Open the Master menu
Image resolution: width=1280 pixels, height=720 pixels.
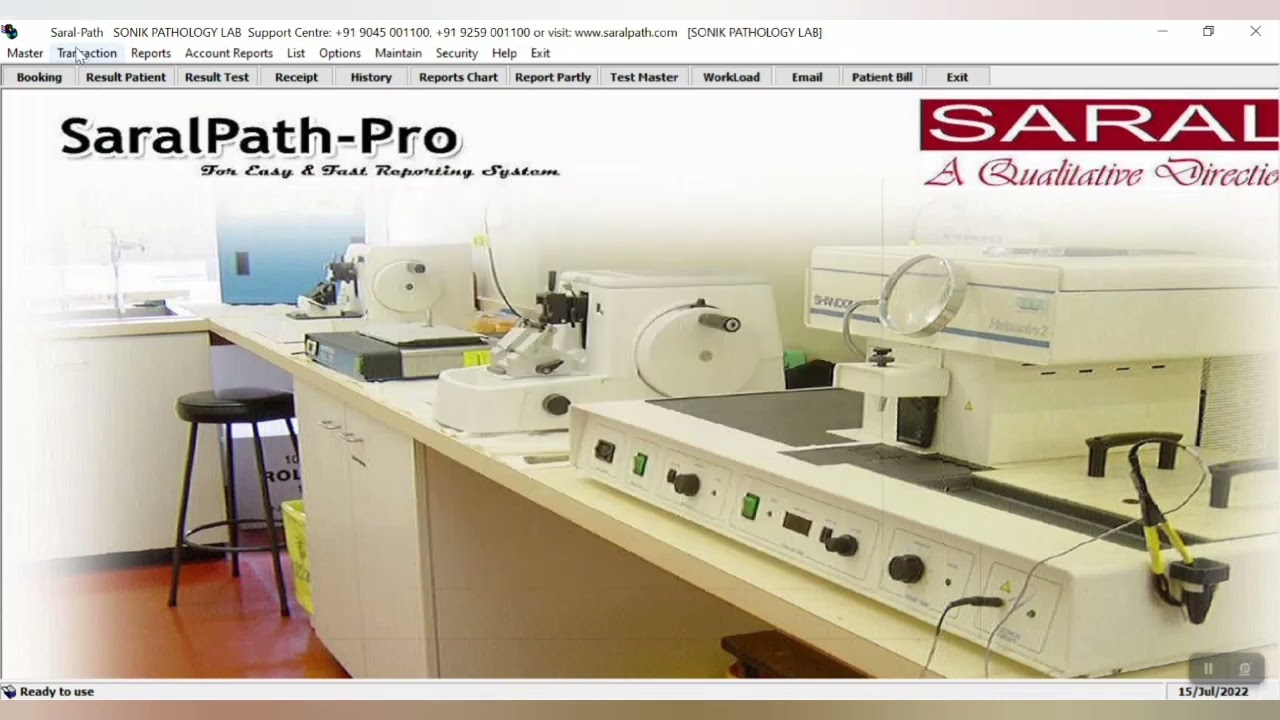coord(25,53)
